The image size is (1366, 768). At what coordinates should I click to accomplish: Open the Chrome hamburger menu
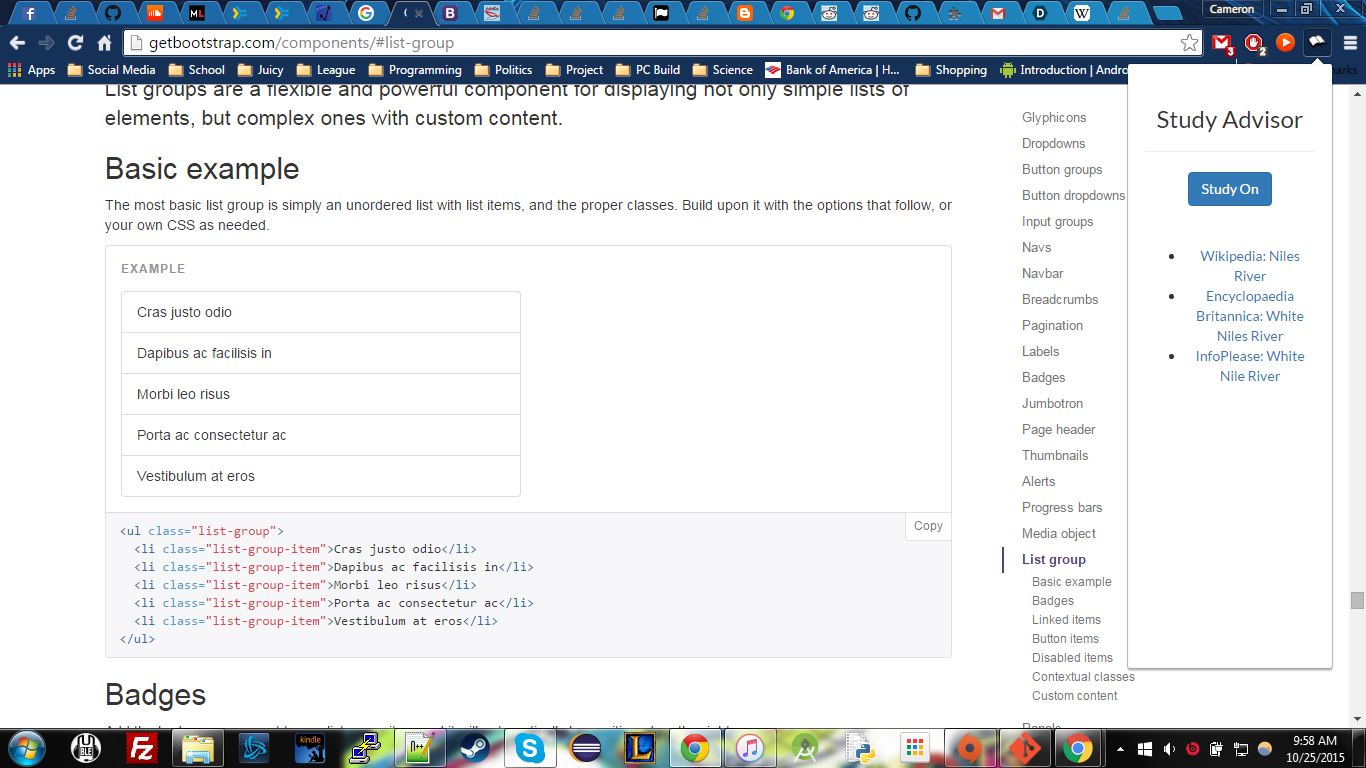tap(1350, 43)
